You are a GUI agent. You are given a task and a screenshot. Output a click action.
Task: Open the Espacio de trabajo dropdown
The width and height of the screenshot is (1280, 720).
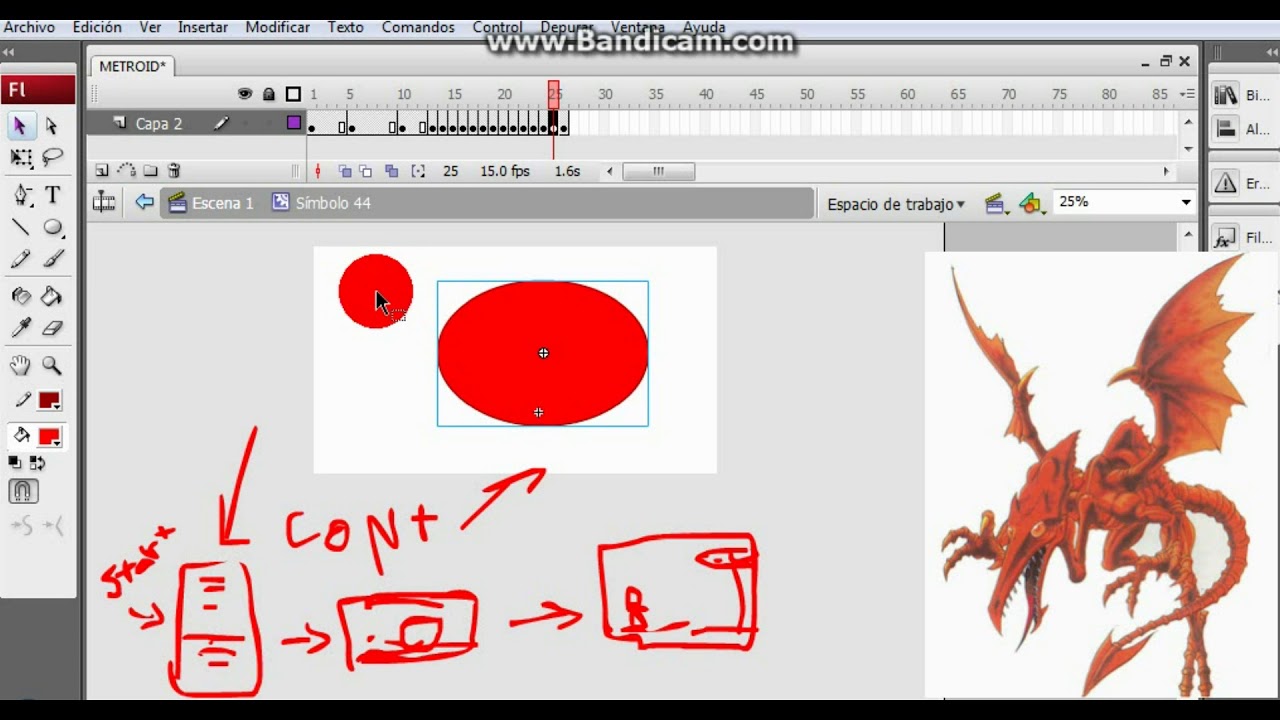point(896,204)
